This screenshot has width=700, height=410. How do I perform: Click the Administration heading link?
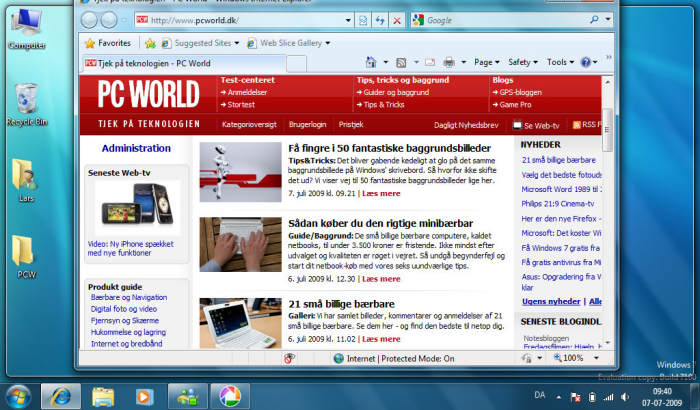click(136, 148)
